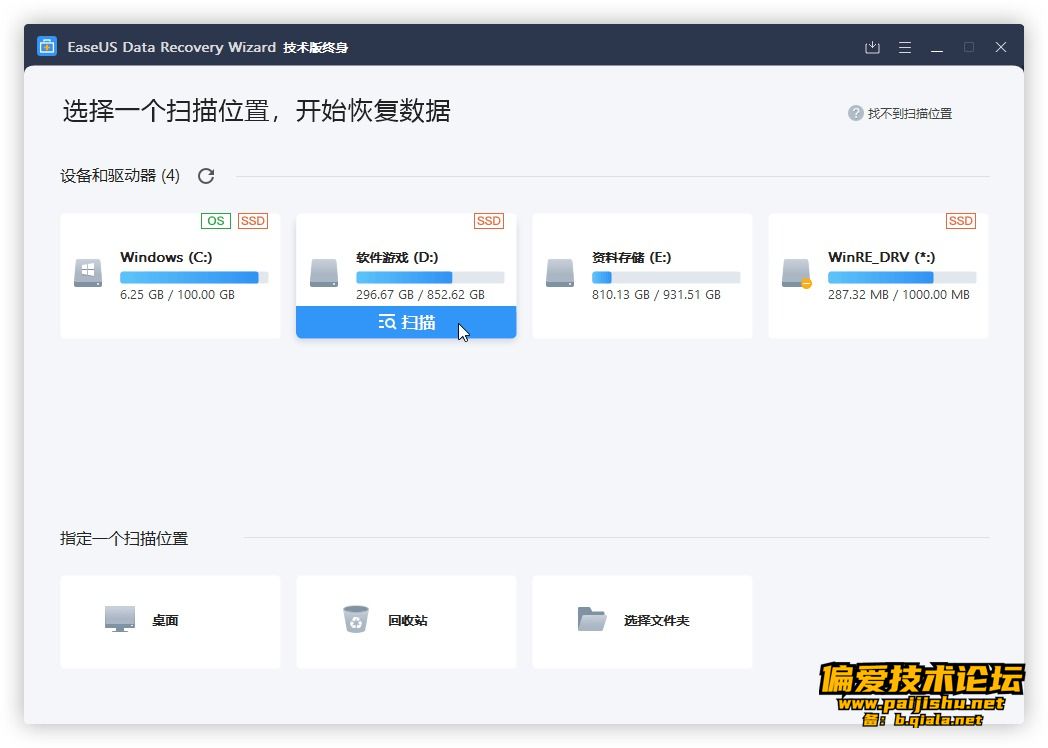
Task: Click the scan magnifier icon on 扫描 button
Action: pyautogui.click(x=387, y=322)
